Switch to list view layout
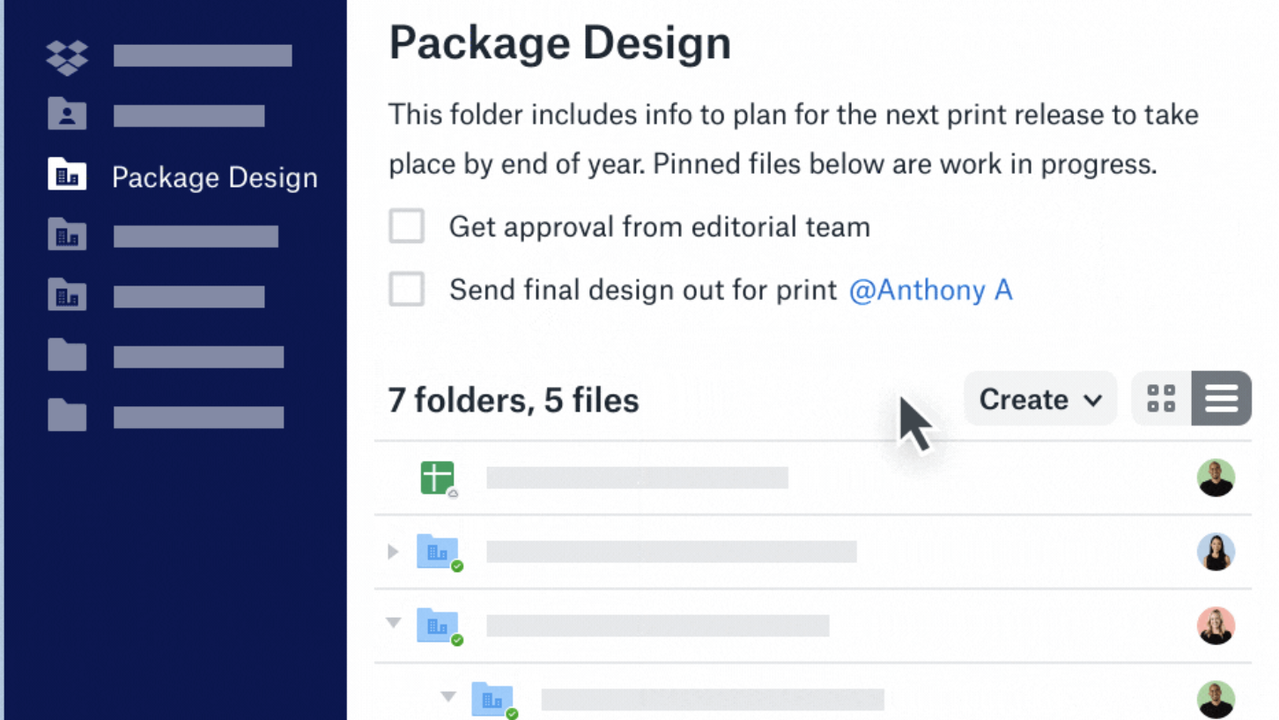 [1221, 399]
